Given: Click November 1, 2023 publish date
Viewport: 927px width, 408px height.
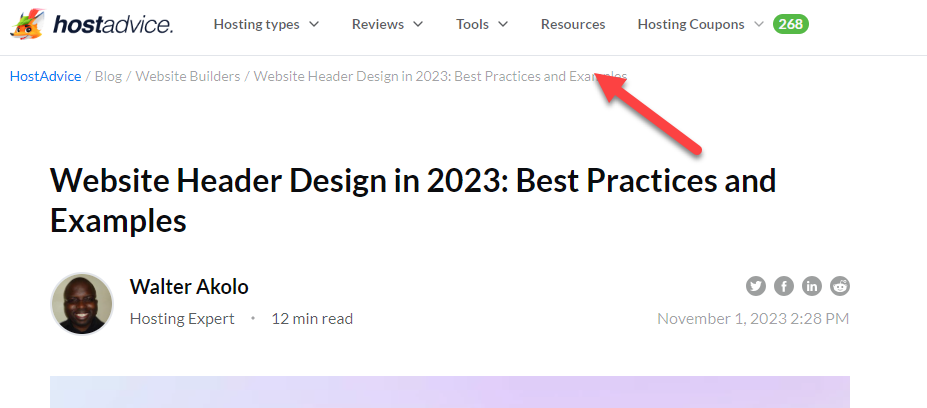Looking at the screenshot, I should tap(753, 319).
